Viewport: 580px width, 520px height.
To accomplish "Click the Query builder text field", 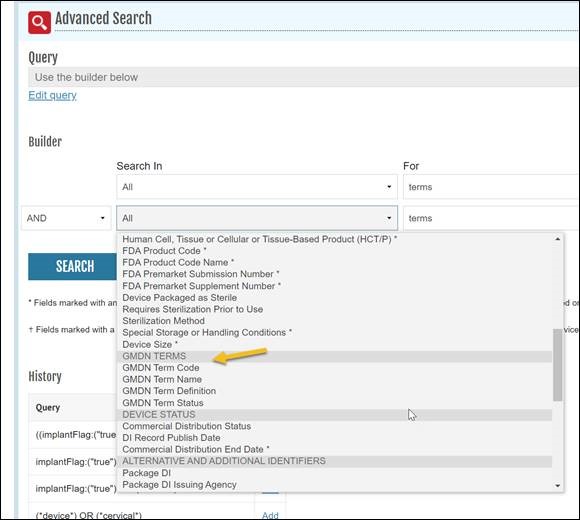I will click(303, 77).
